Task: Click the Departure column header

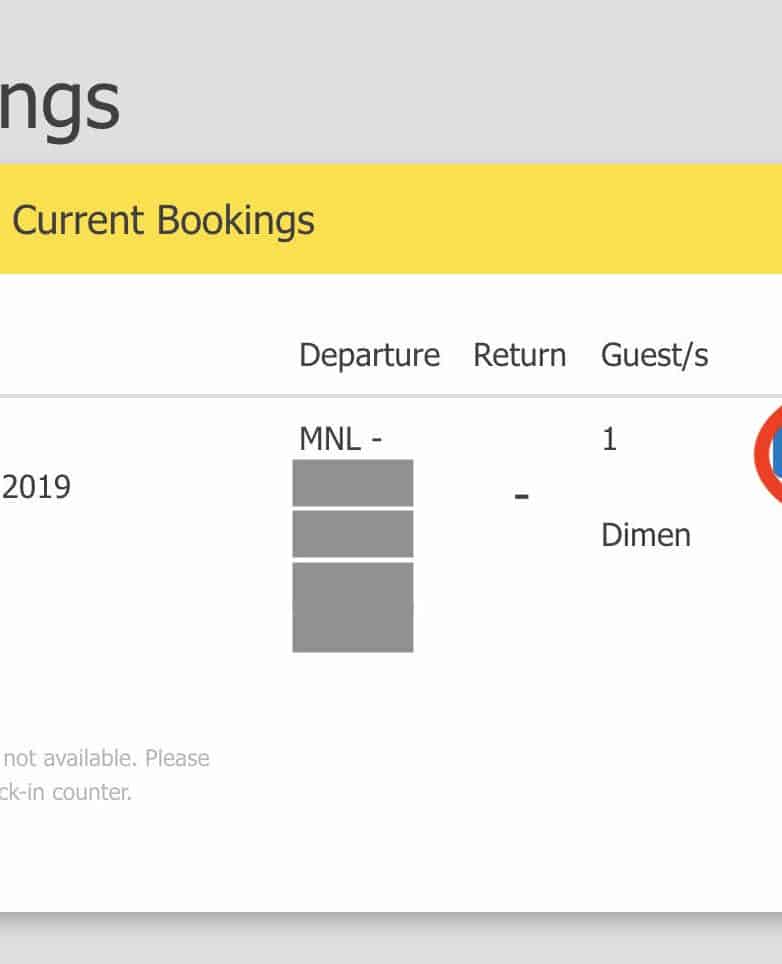Action: [x=369, y=355]
